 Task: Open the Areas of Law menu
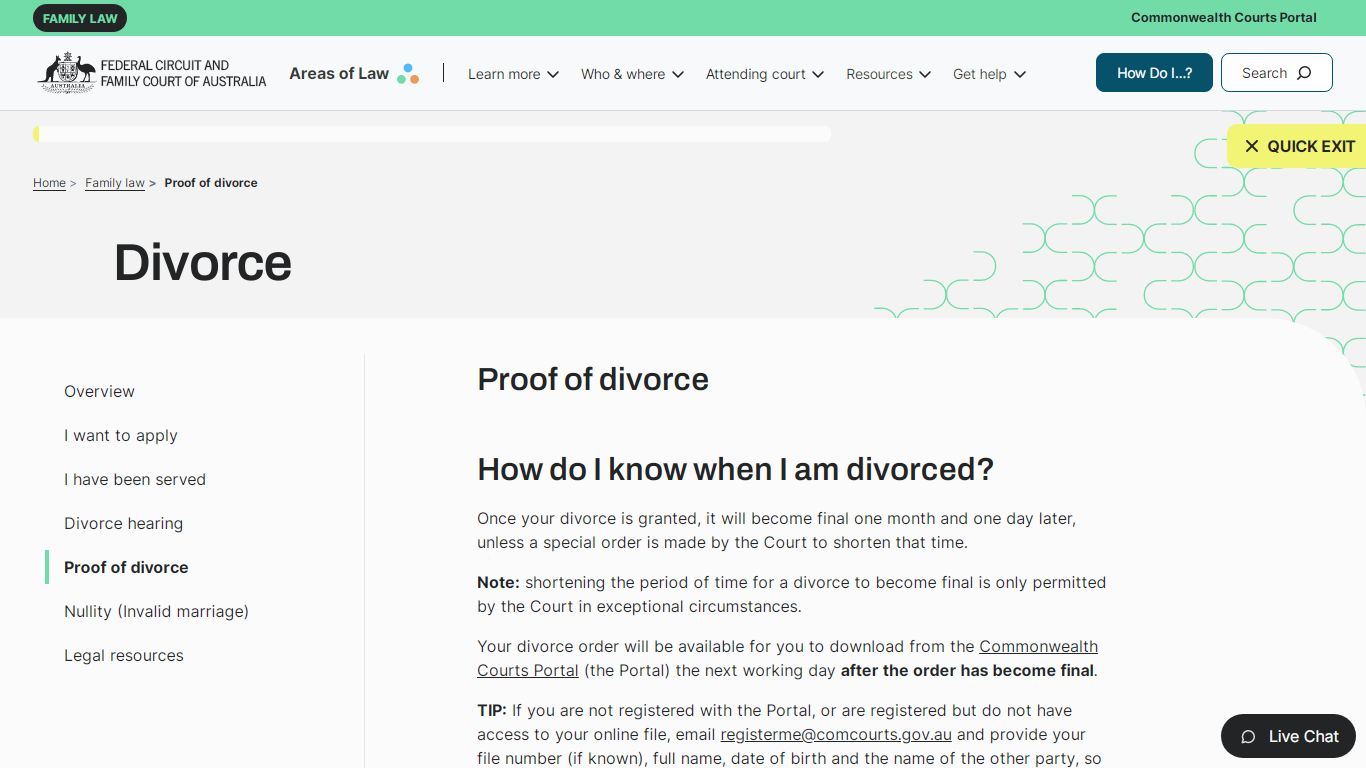[x=354, y=74]
